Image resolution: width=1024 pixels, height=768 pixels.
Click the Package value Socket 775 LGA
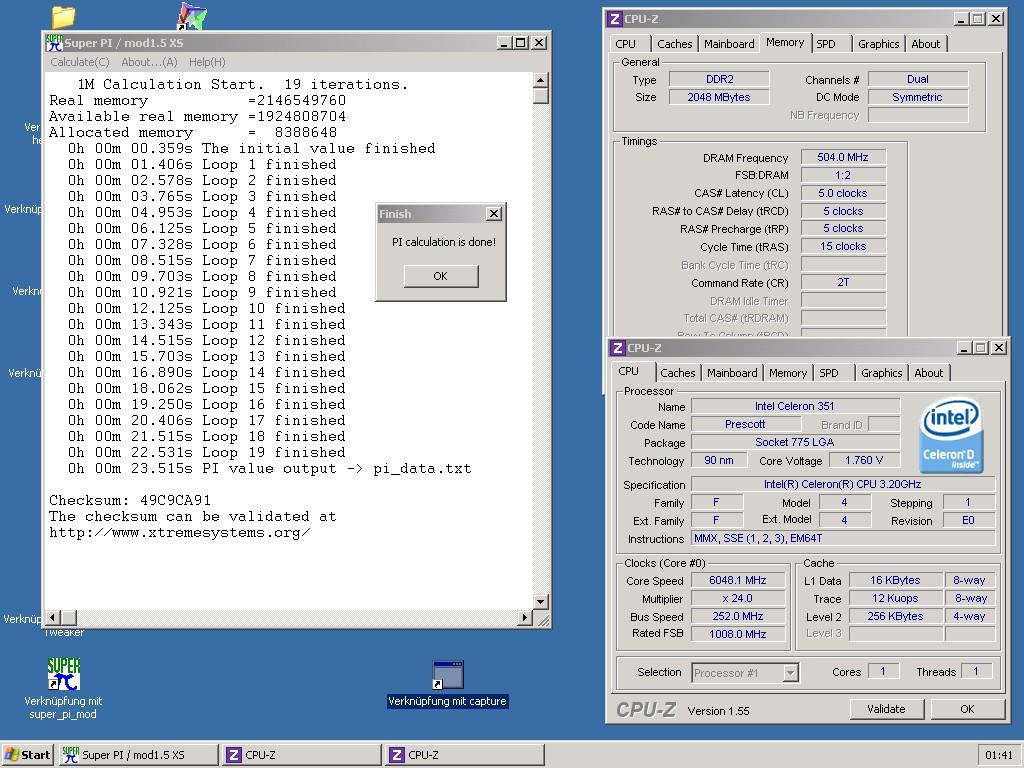coord(795,442)
